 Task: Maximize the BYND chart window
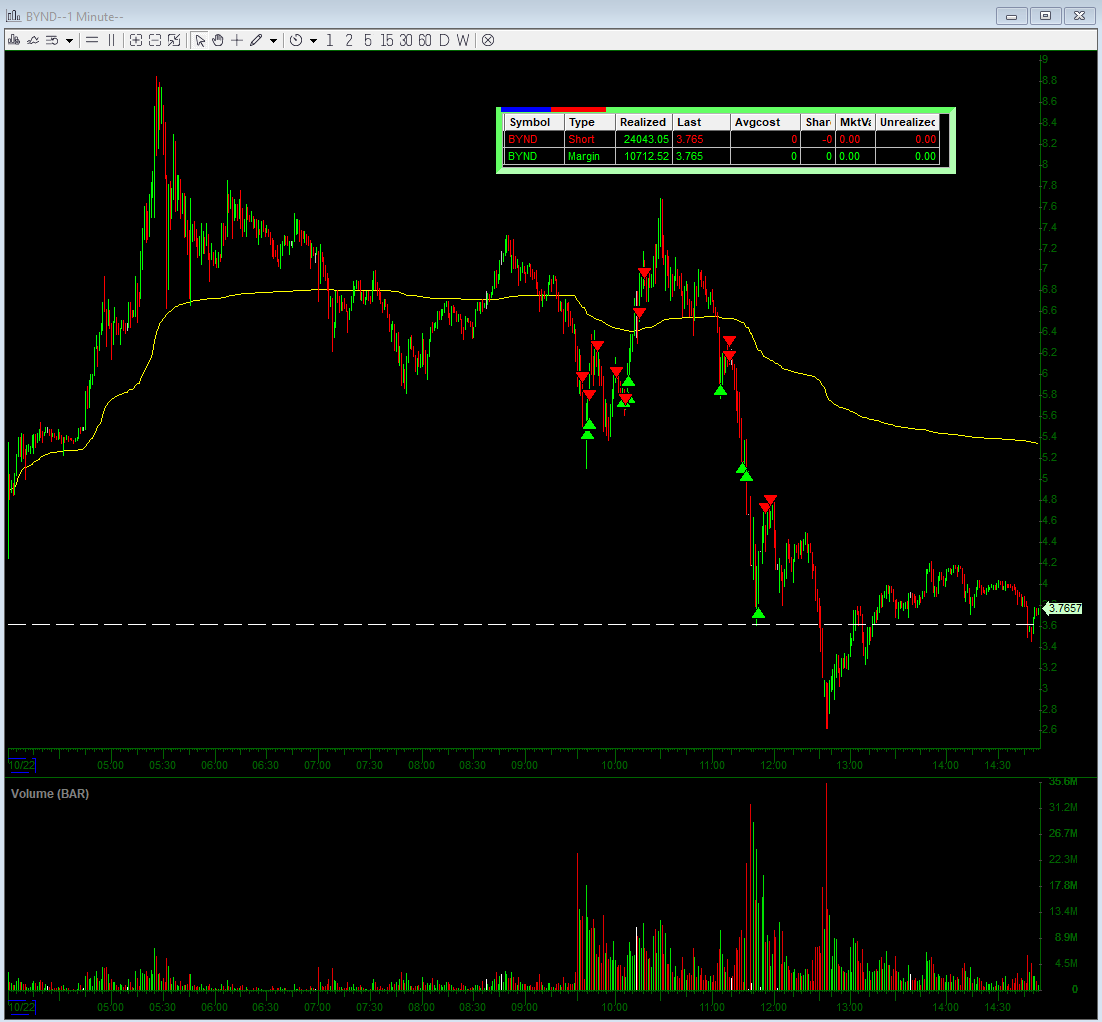point(1046,15)
